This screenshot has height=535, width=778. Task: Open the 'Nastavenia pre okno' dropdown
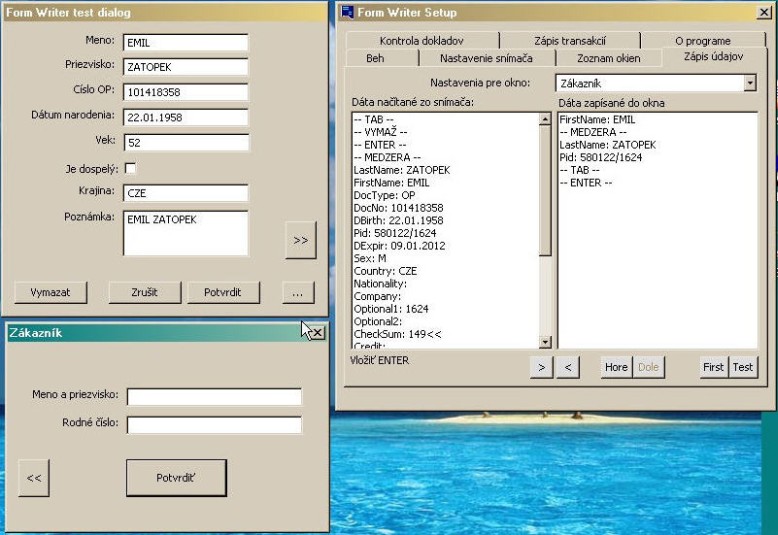pos(750,84)
